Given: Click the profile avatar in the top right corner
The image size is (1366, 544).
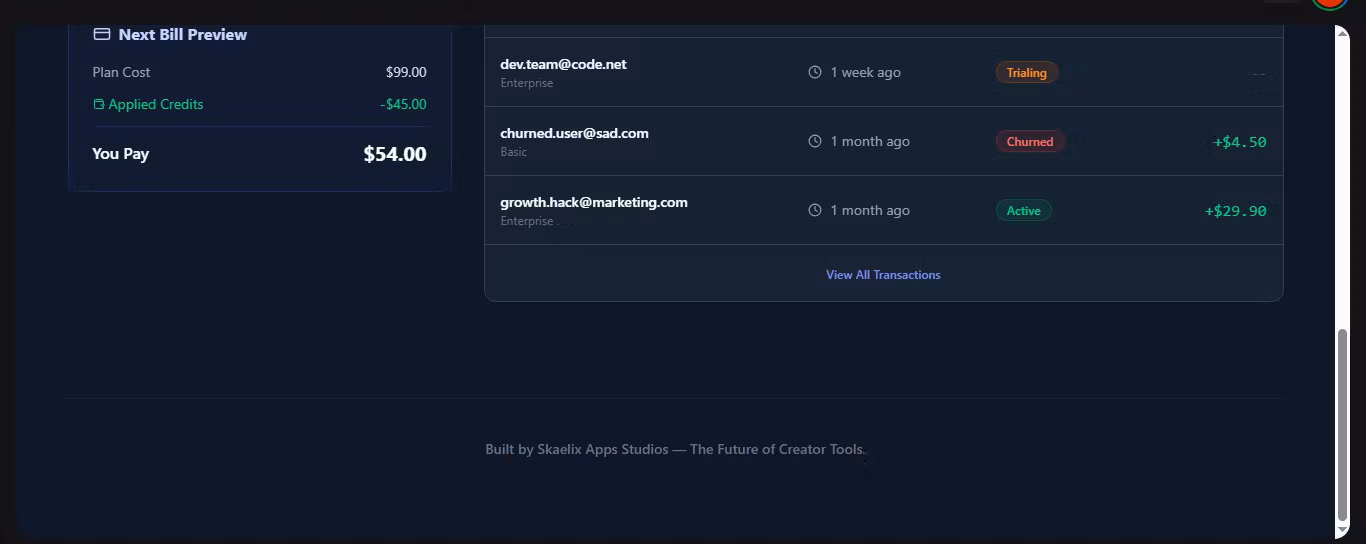Looking at the screenshot, I should click(x=1330, y=3).
